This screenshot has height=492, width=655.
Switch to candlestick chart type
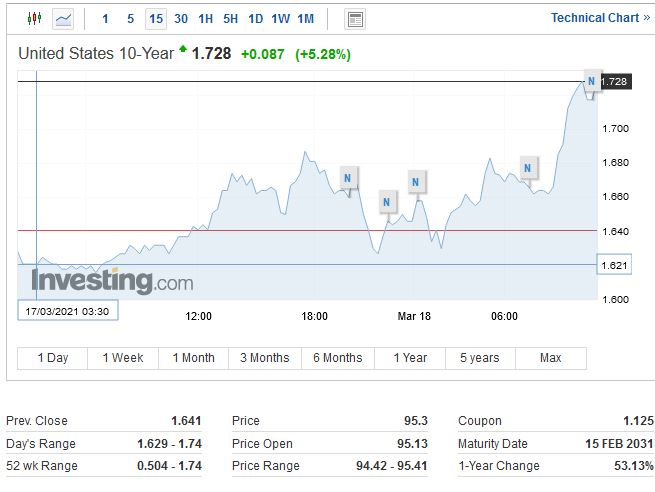tap(33, 19)
